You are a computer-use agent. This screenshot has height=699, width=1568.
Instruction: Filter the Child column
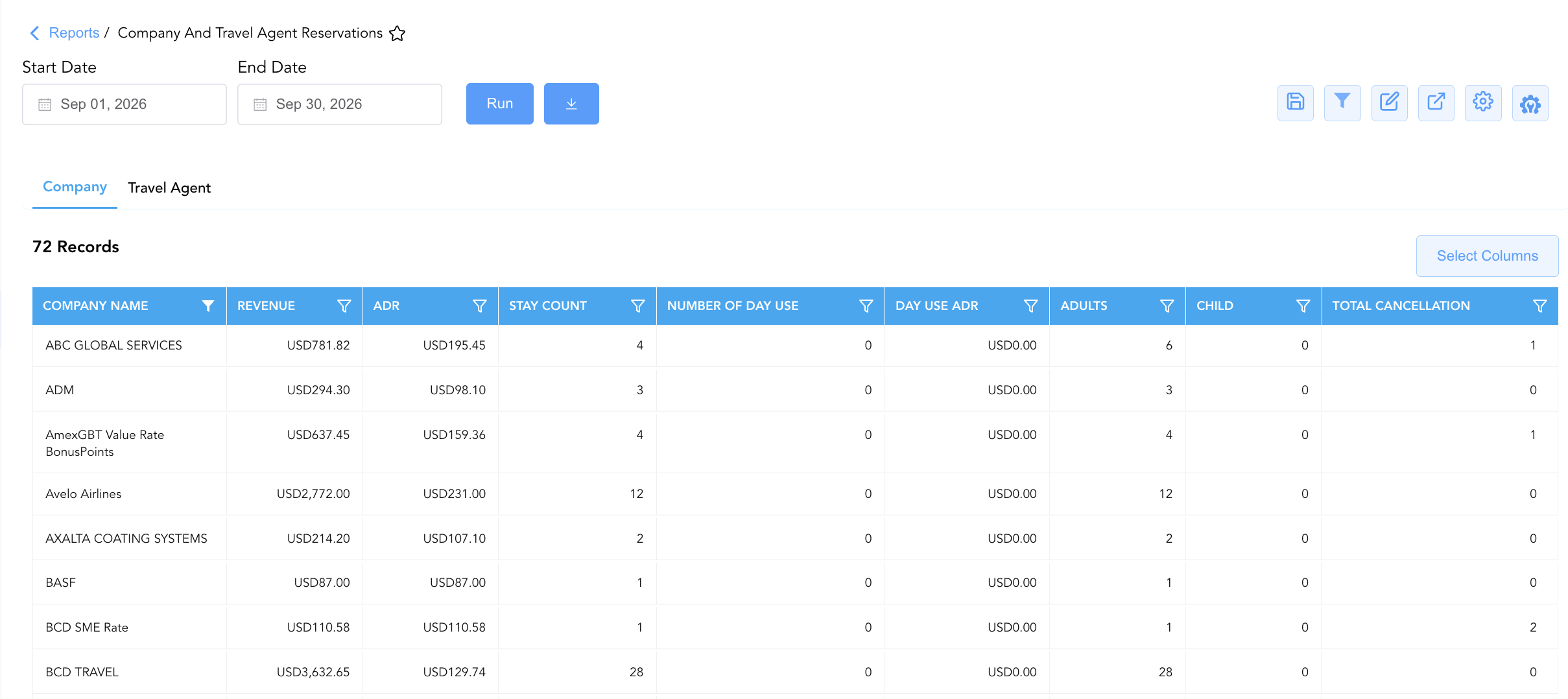[1303, 306]
